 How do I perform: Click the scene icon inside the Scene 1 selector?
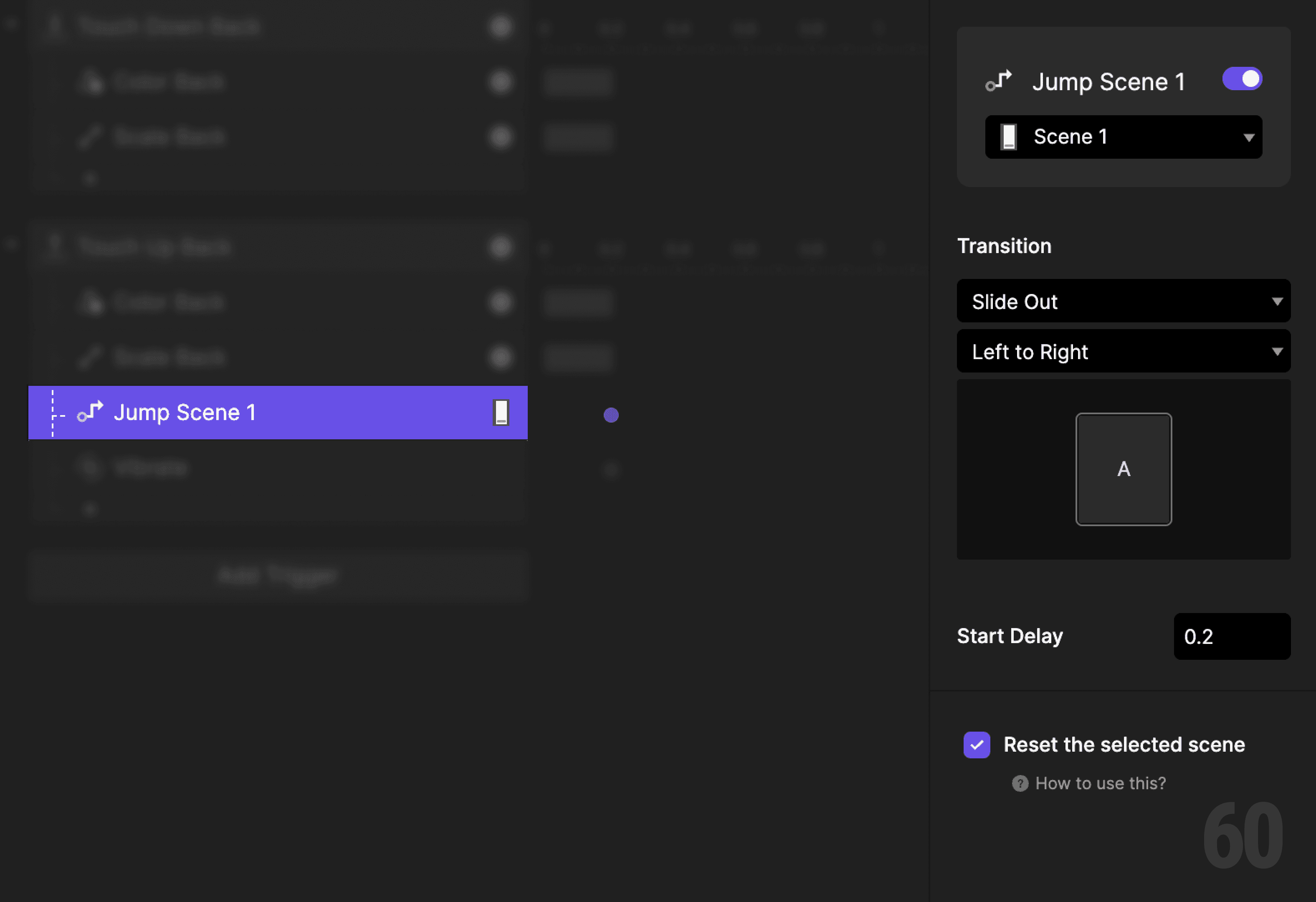tap(1009, 137)
